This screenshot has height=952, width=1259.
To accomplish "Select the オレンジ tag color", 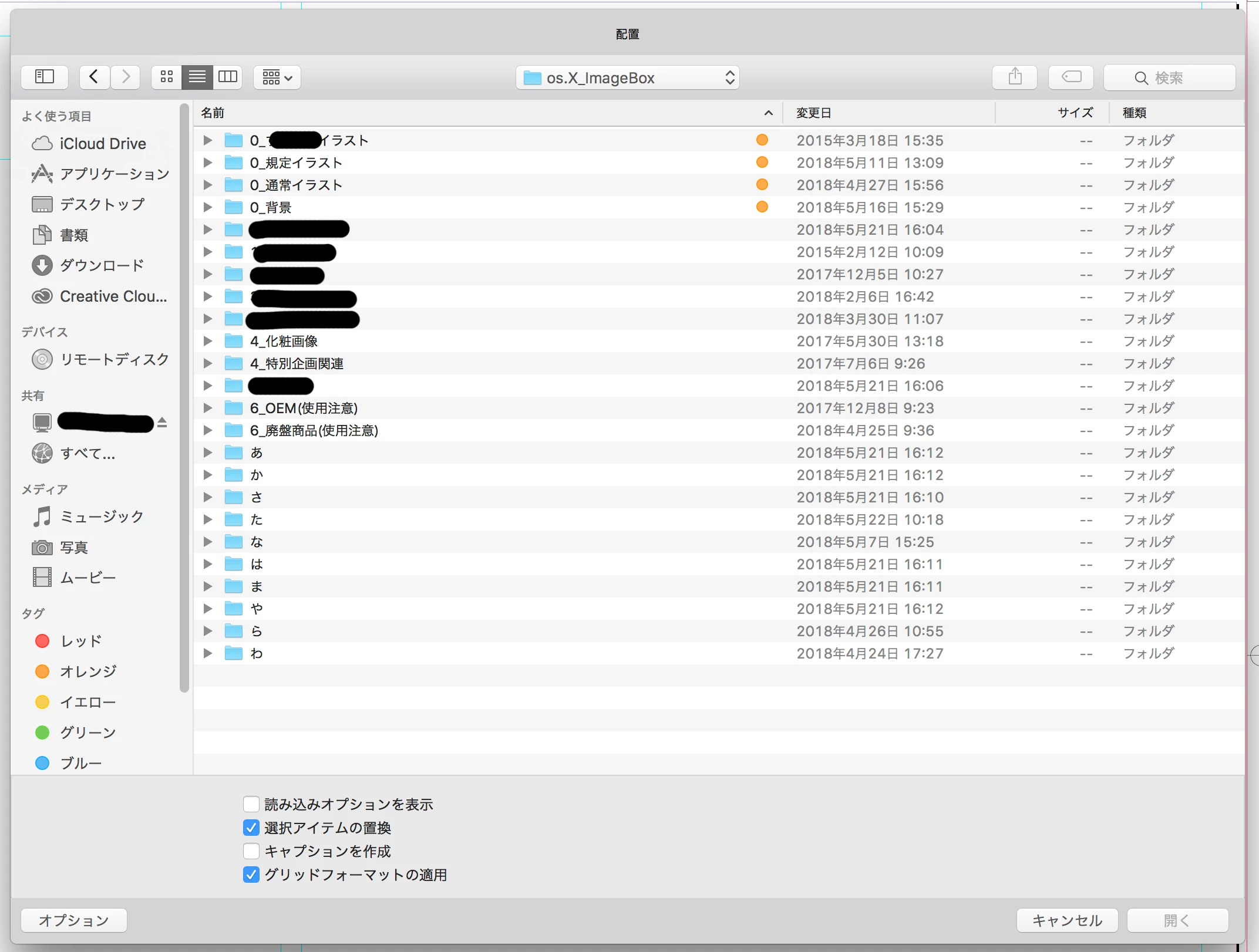I will pyautogui.click(x=88, y=671).
